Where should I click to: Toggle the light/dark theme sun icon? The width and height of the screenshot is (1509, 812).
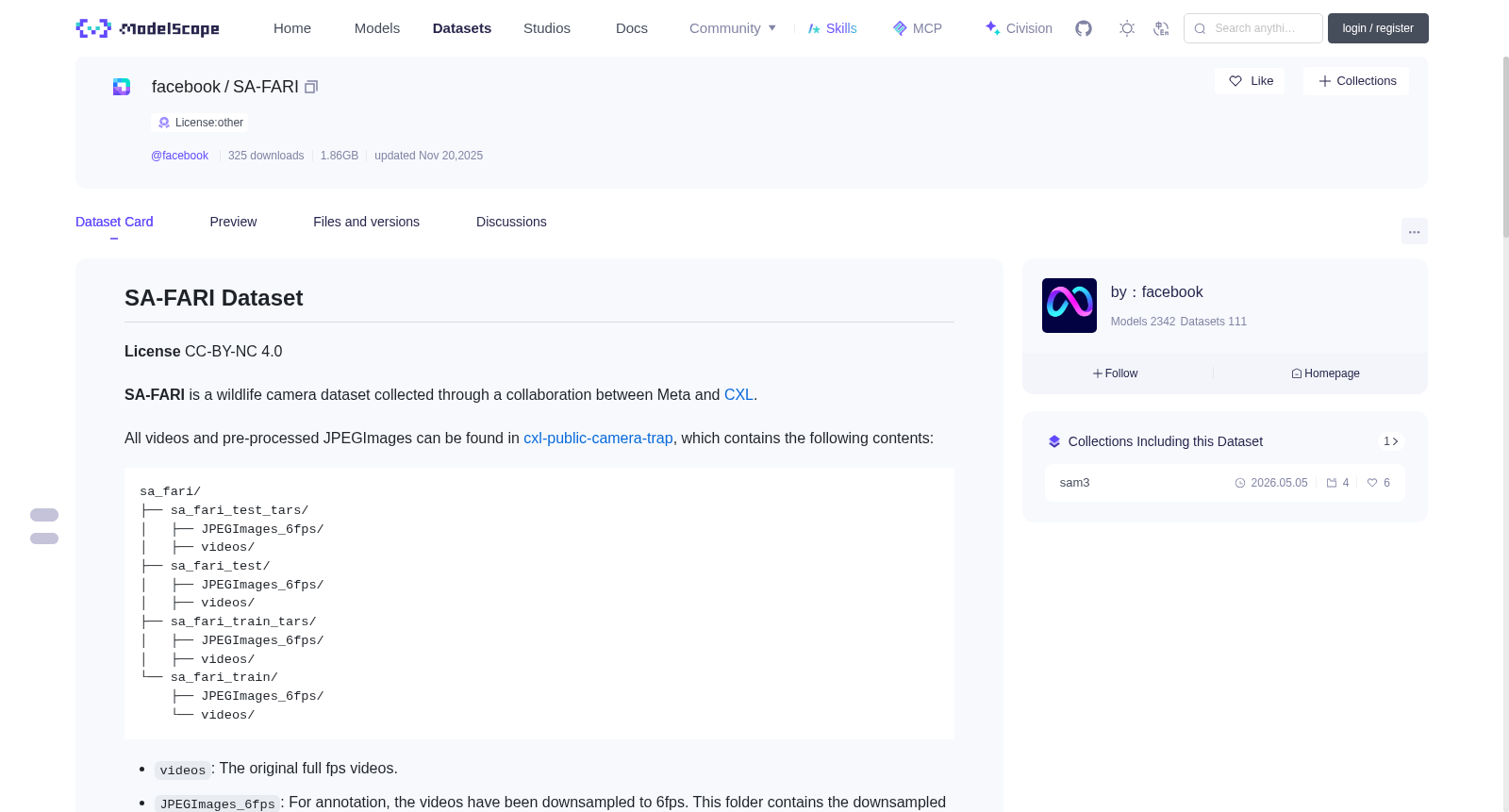(x=1127, y=28)
